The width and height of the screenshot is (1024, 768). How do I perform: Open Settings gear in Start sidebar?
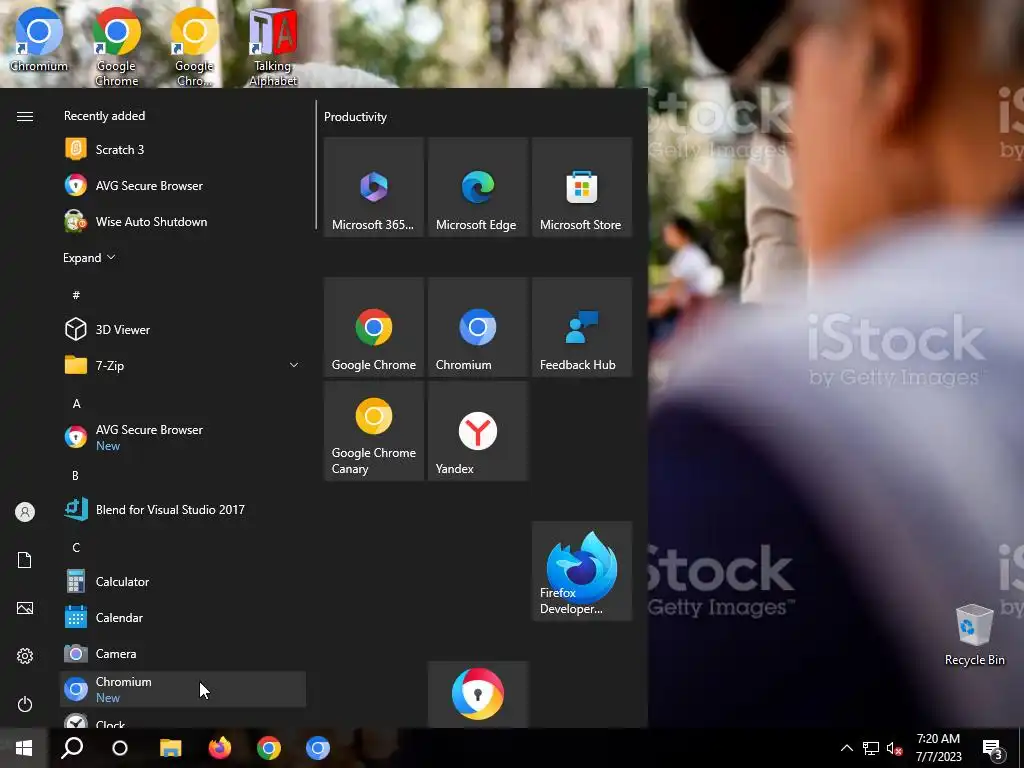coord(25,656)
